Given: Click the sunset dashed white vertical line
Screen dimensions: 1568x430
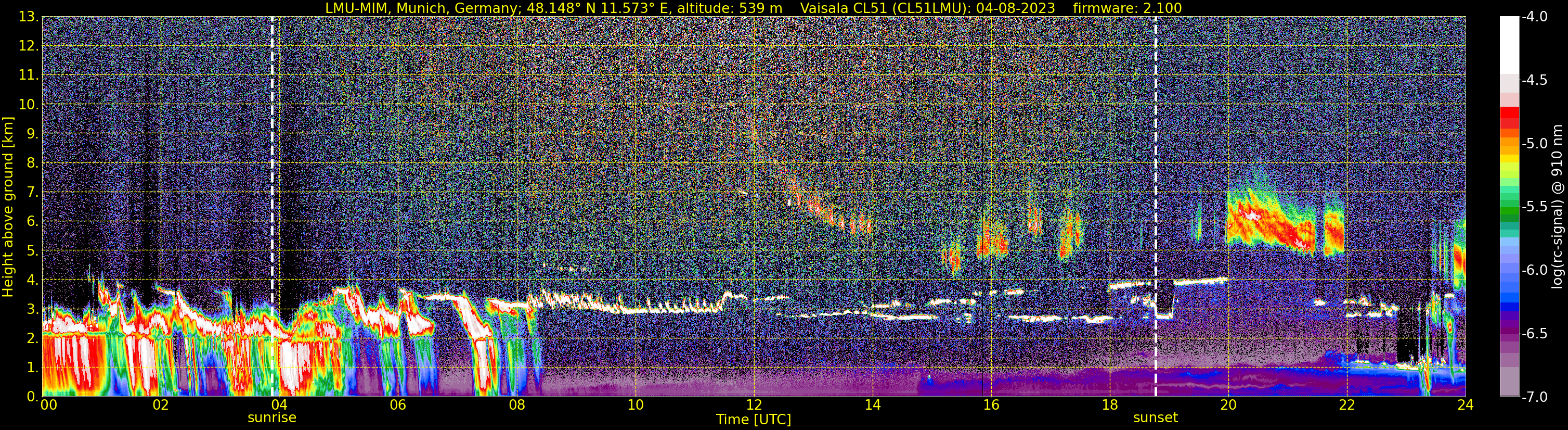Looking at the screenshot, I should 1155,207.
